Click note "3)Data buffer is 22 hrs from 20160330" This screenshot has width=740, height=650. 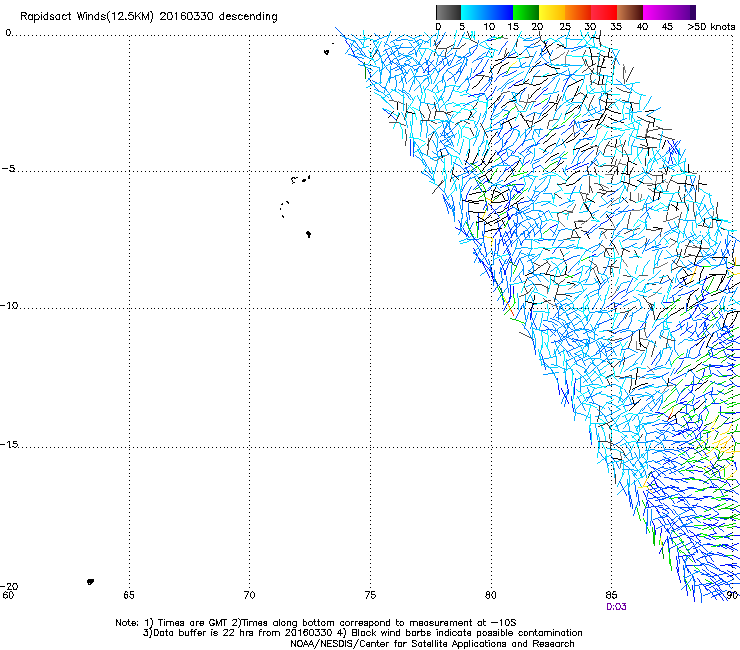pyautogui.click(x=237, y=633)
